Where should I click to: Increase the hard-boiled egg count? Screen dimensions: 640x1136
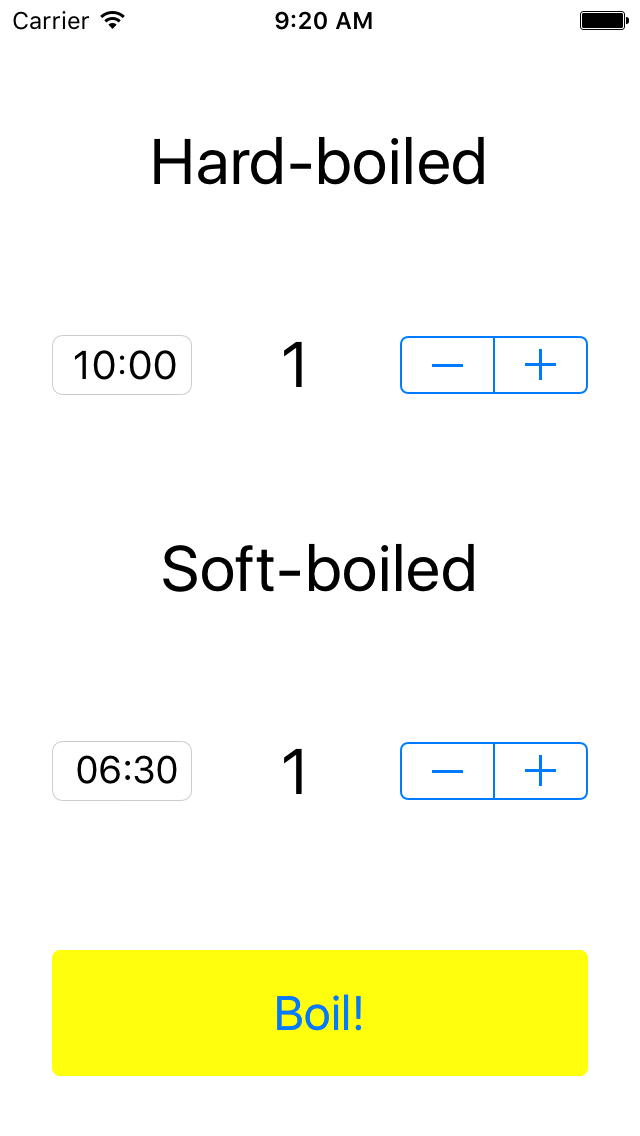(541, 365)
